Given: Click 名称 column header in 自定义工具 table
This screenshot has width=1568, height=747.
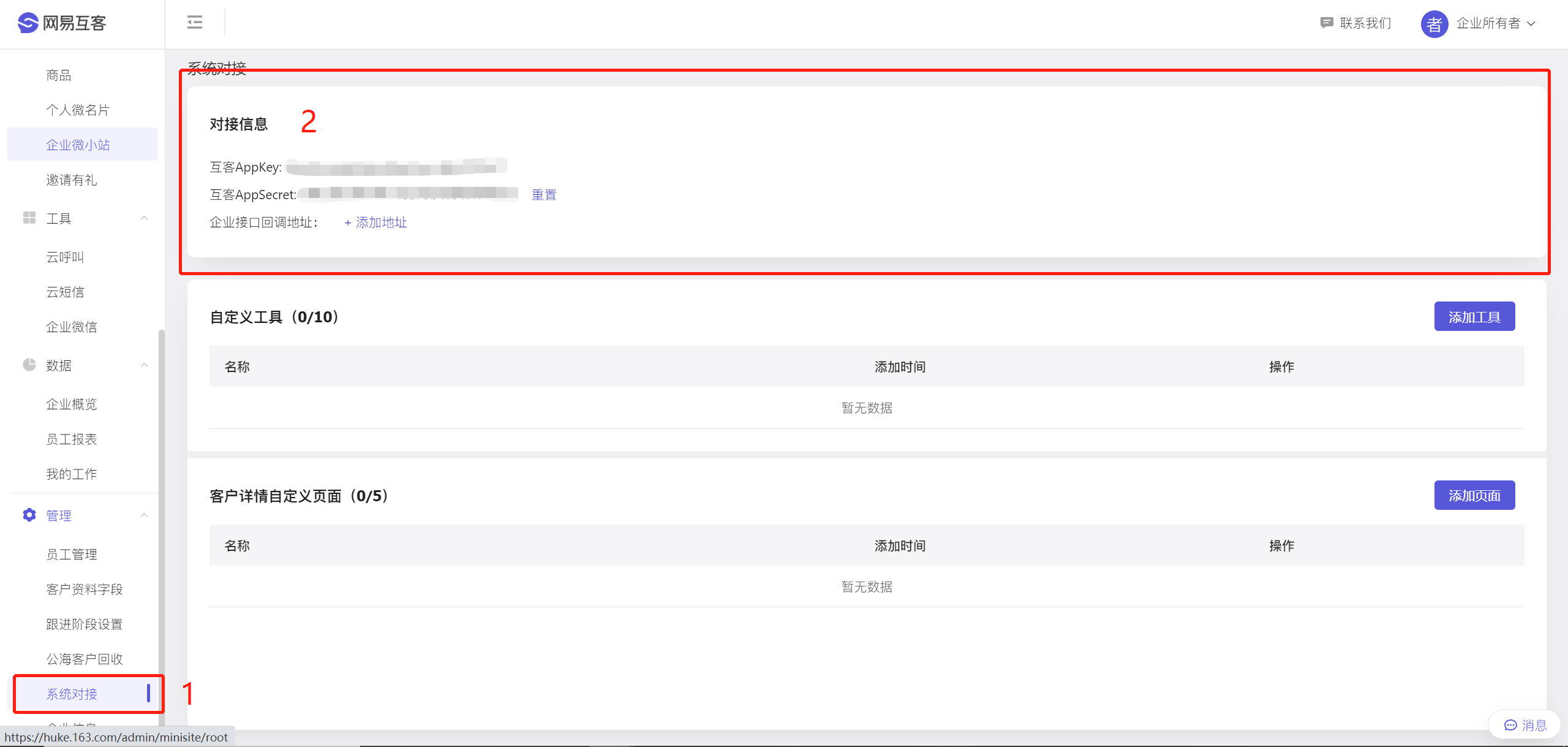Looking at the screenshot, I should pyautogui.click(x=237, y=367).
